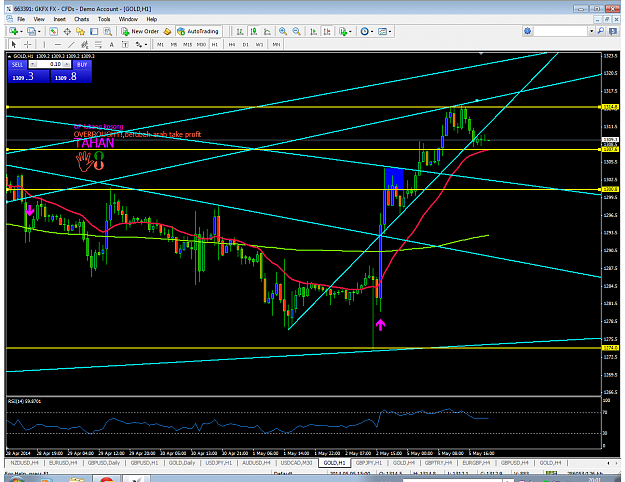Click the New Order button
The height and width of the screenshot is (482, 625).
(140, 31)
